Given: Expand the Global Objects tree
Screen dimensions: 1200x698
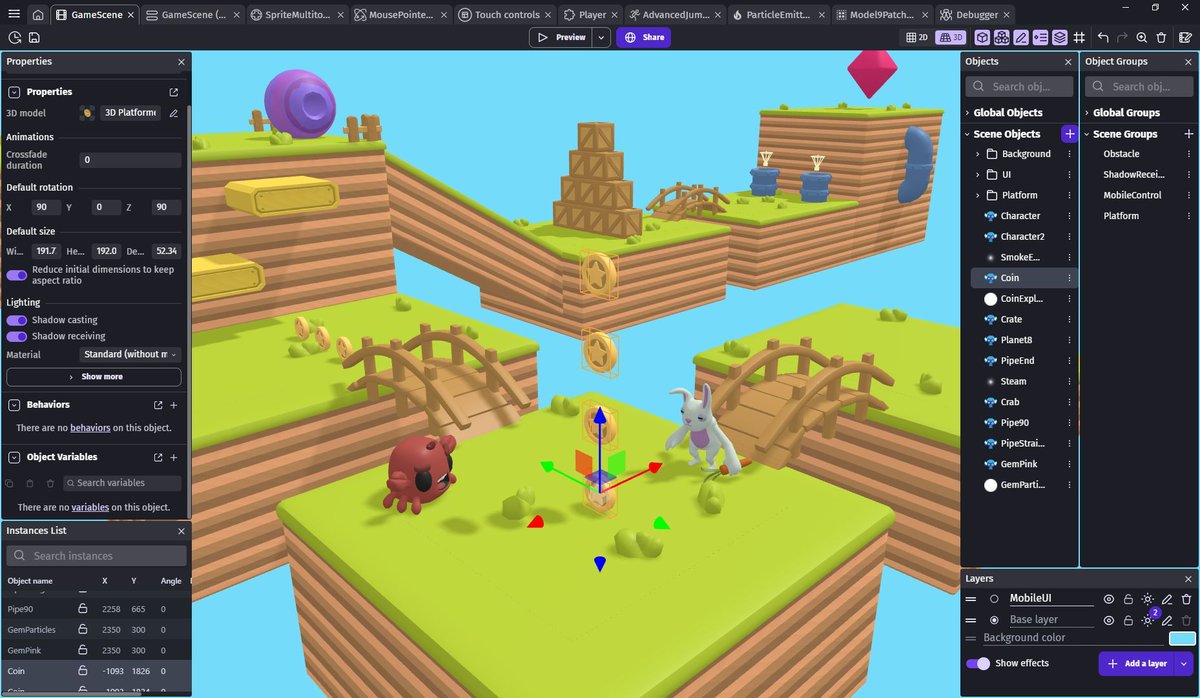Looking at the screenshot, I should [x=968, y=113].
